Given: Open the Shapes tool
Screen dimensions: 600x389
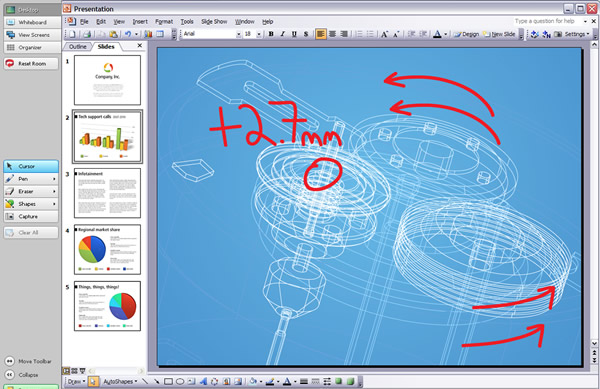Looking at the screenshot, I should point(31,204).
